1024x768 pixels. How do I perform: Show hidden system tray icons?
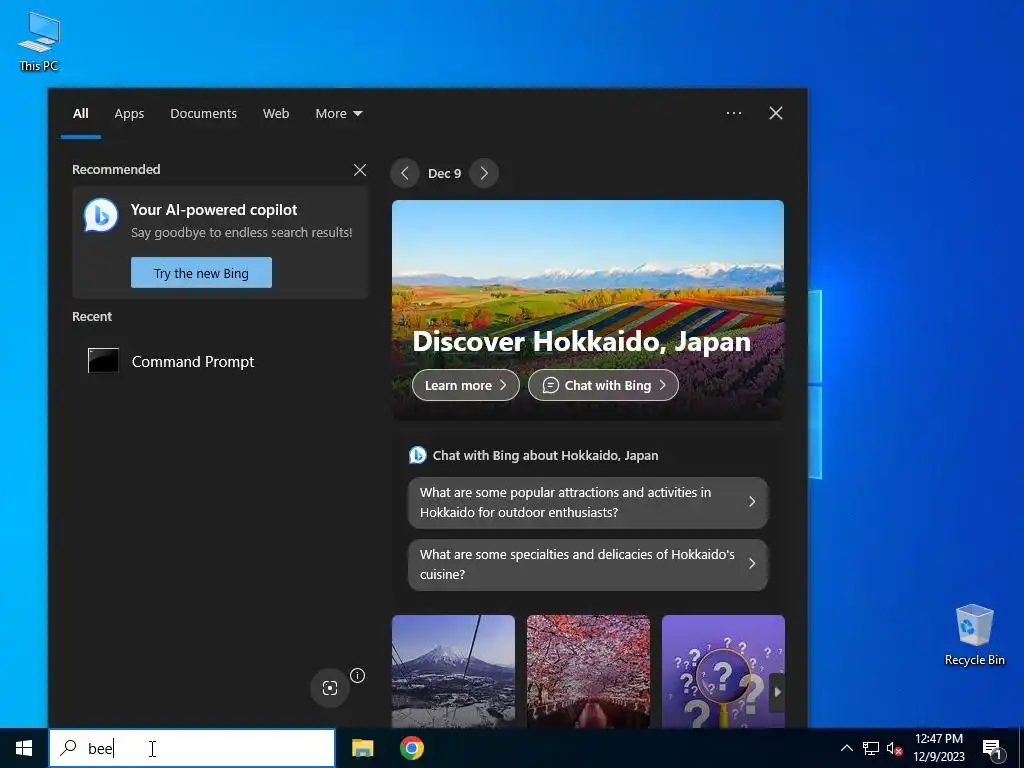pyautogui.click(x=846, y=748)
